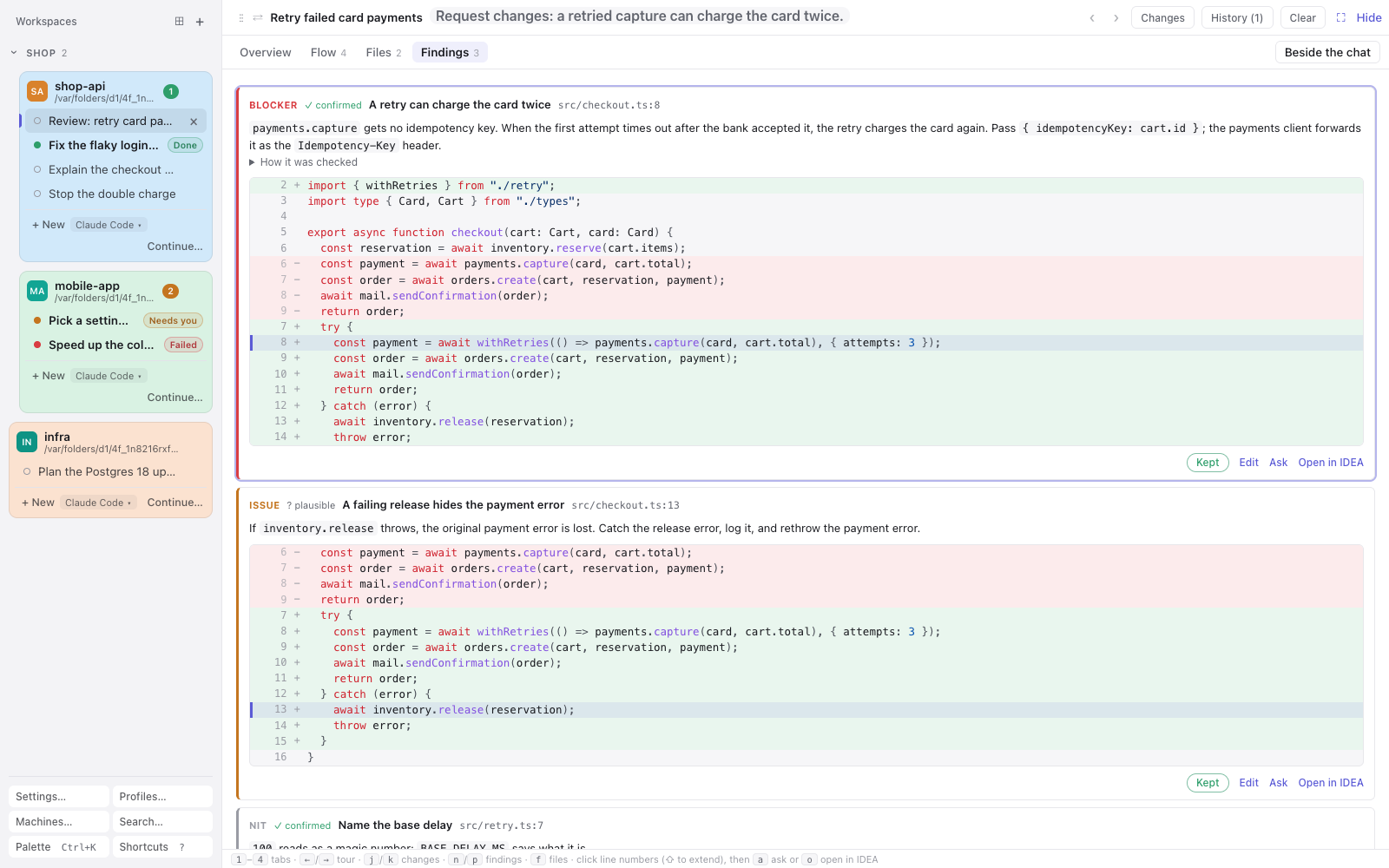Click Continue... in shop-api card
1389x868 pixels.
tap(175, 247)
